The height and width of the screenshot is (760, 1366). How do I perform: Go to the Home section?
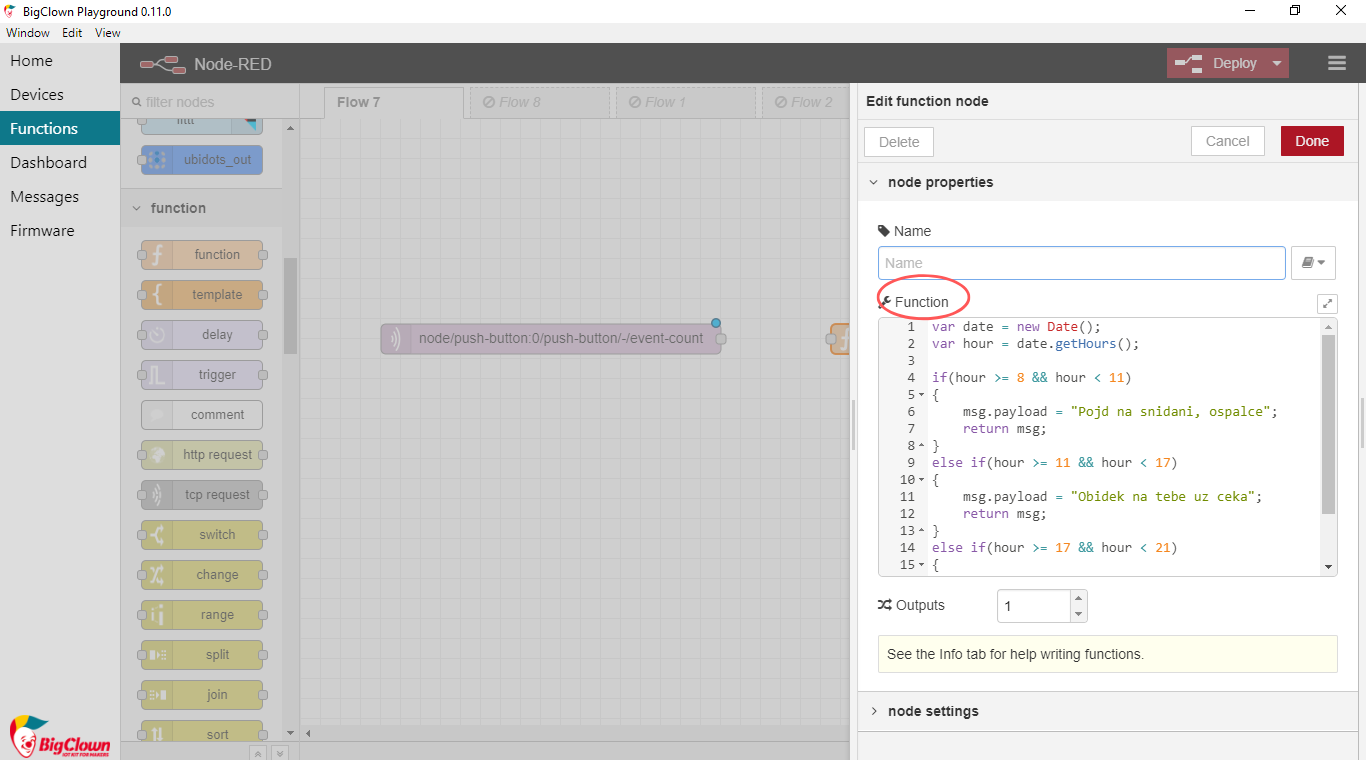coord(60,61)
